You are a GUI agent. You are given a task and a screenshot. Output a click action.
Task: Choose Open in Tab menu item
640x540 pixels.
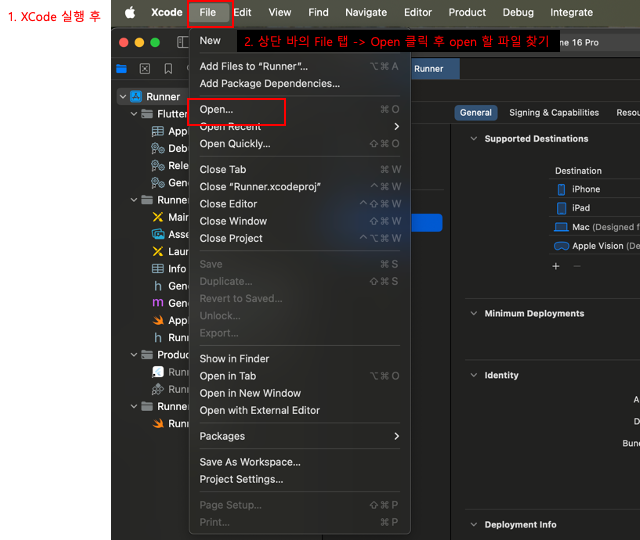(x=299, y=376)
